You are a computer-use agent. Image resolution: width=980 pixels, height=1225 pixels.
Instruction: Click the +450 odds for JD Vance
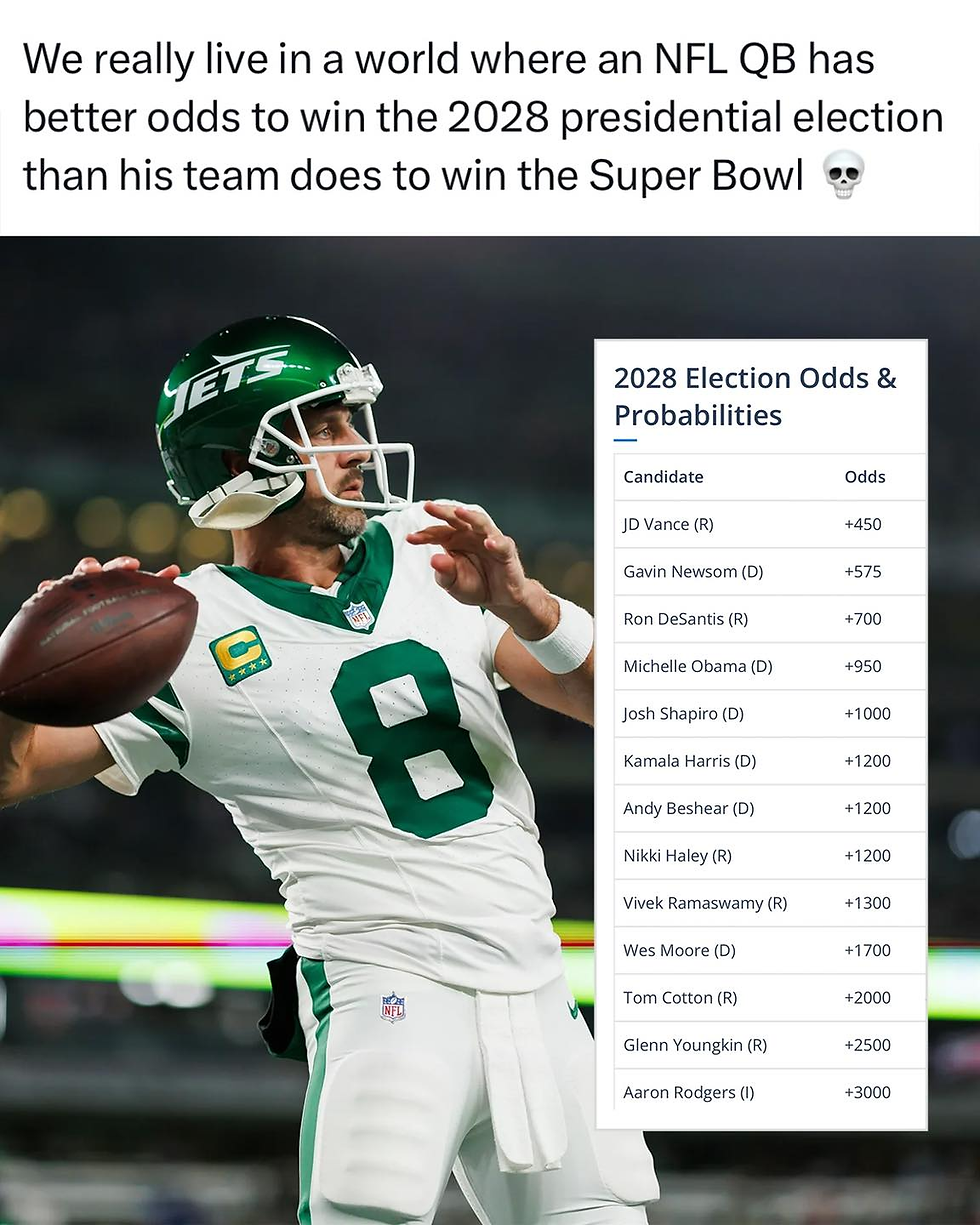pyautogui.click(x=863, y=524)
